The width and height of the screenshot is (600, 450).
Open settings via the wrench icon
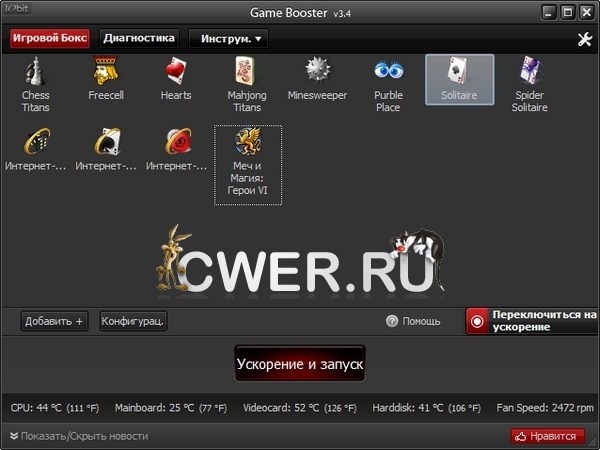point(585,39)
